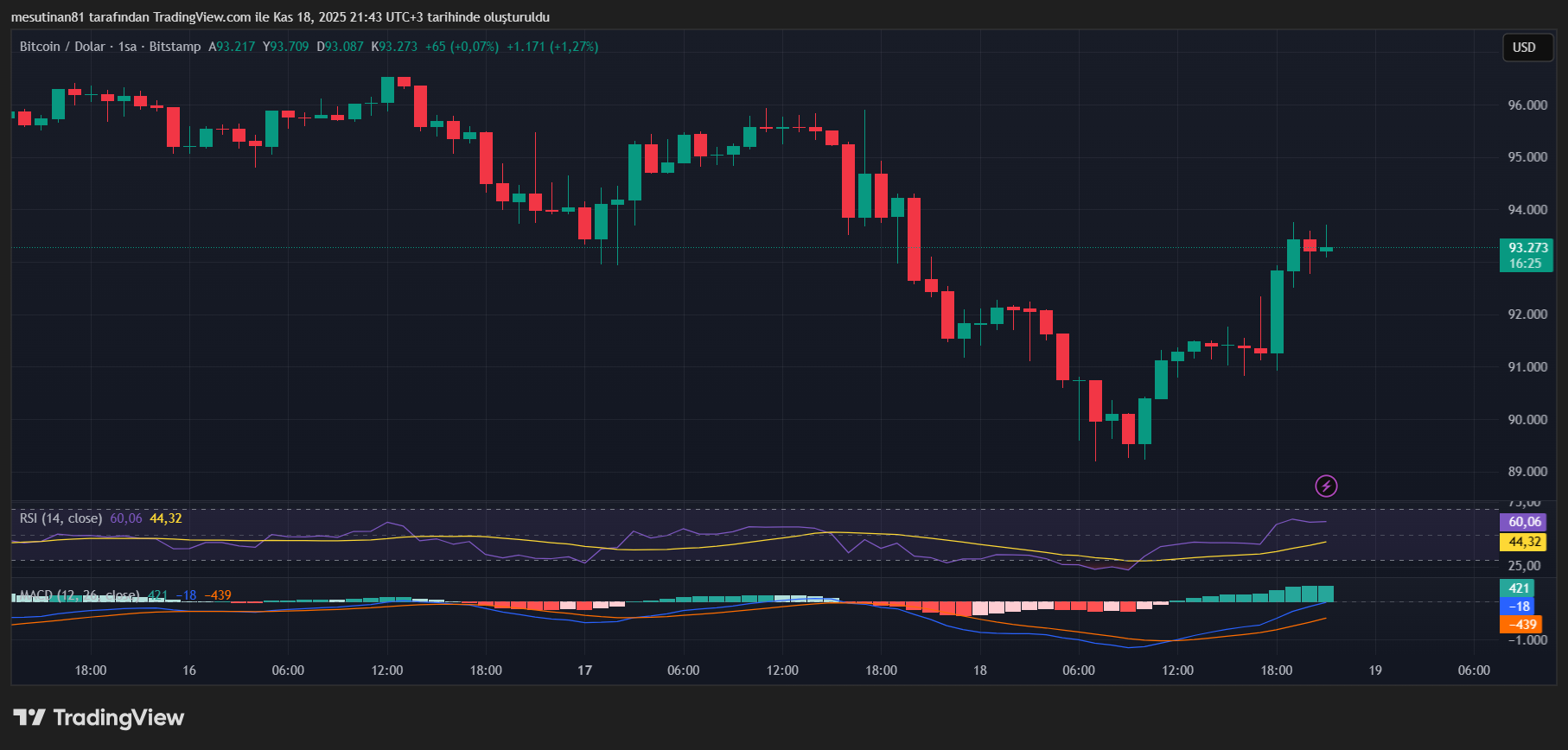Open the USD currency selector

(1524, 48)
